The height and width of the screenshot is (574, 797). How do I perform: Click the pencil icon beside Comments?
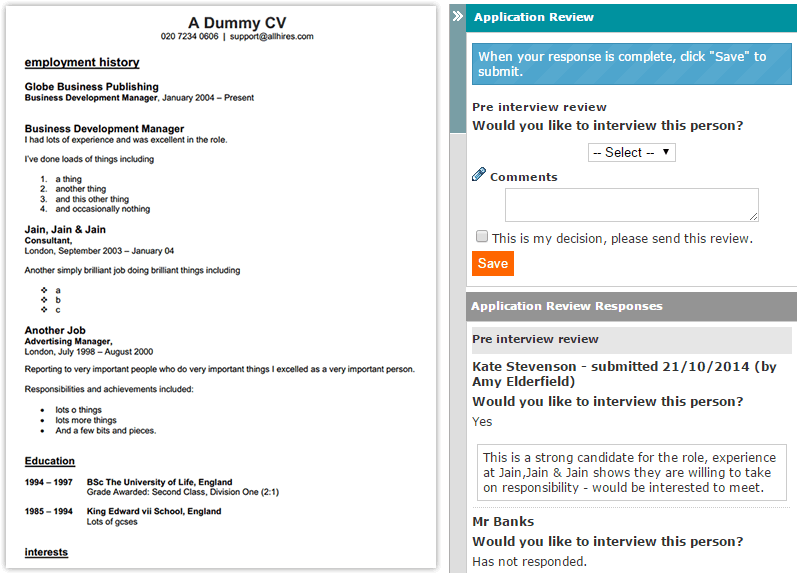pos(479,175)
